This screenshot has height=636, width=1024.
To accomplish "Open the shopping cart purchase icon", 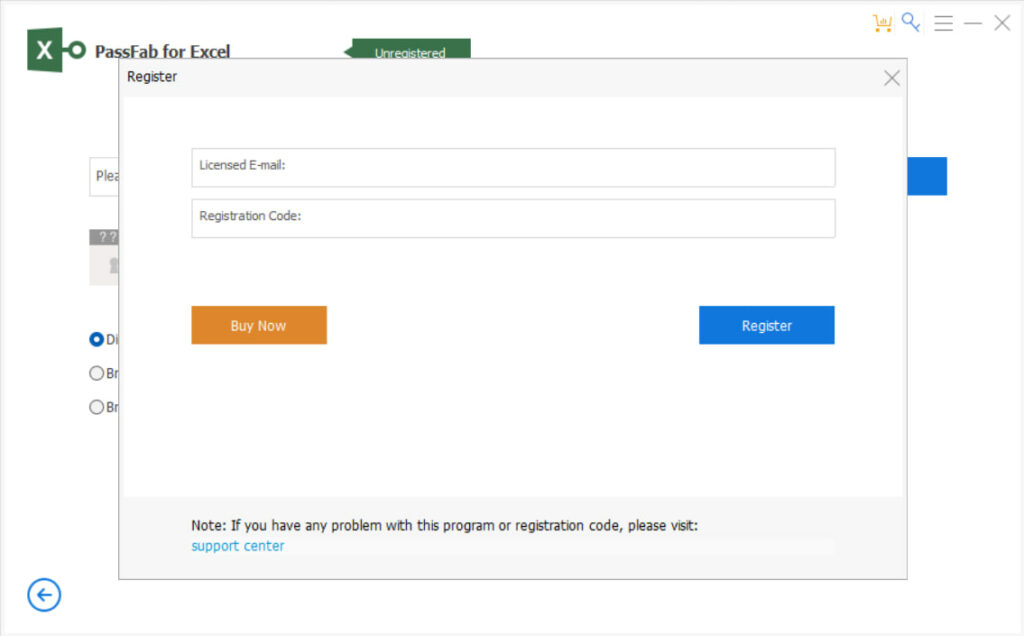I will [882, 23].
